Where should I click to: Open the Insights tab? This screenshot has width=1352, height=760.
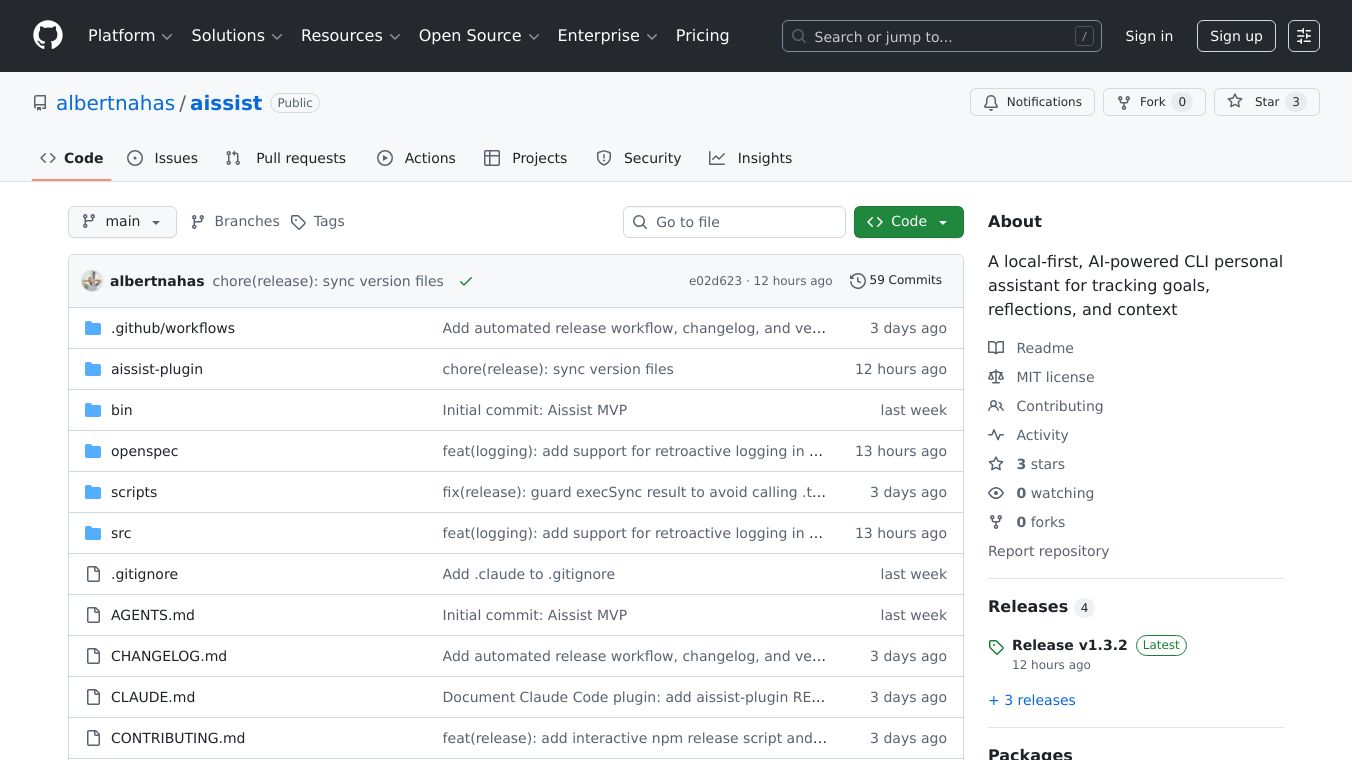coord(751,158)
